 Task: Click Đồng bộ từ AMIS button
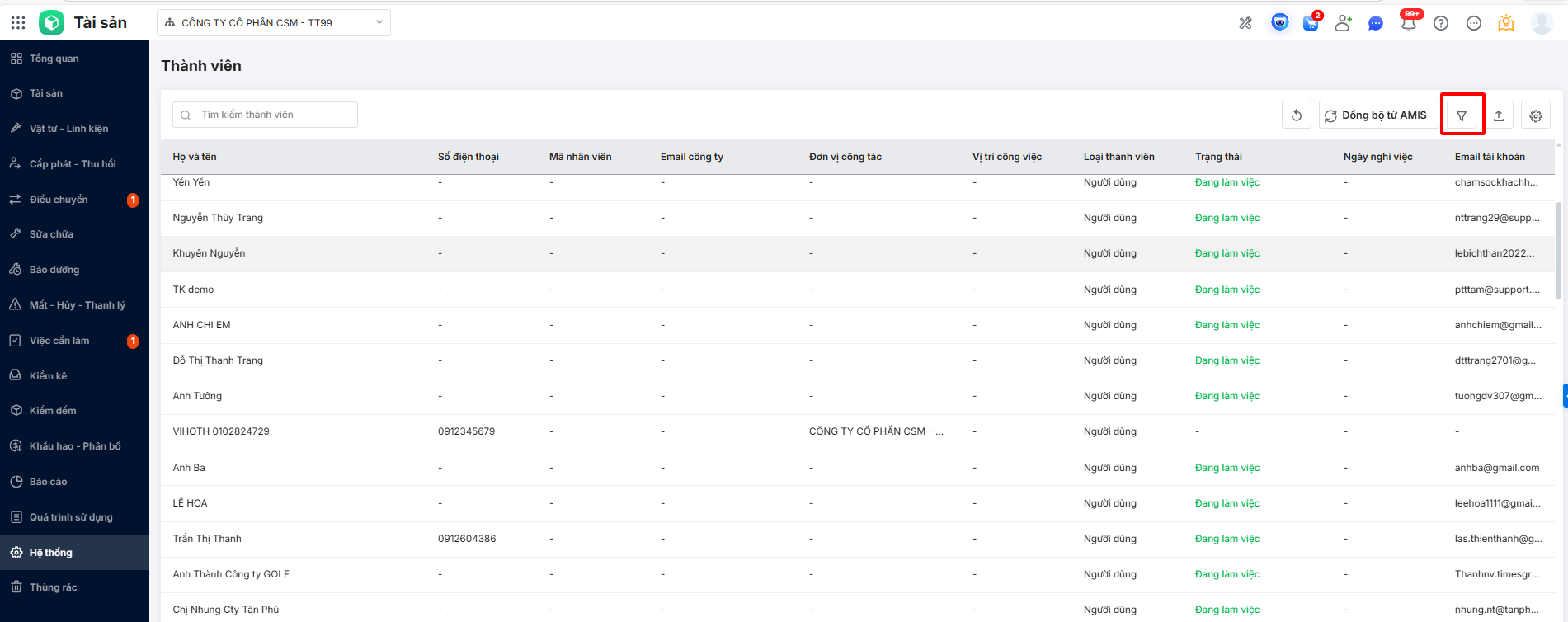pos(1376,115)
